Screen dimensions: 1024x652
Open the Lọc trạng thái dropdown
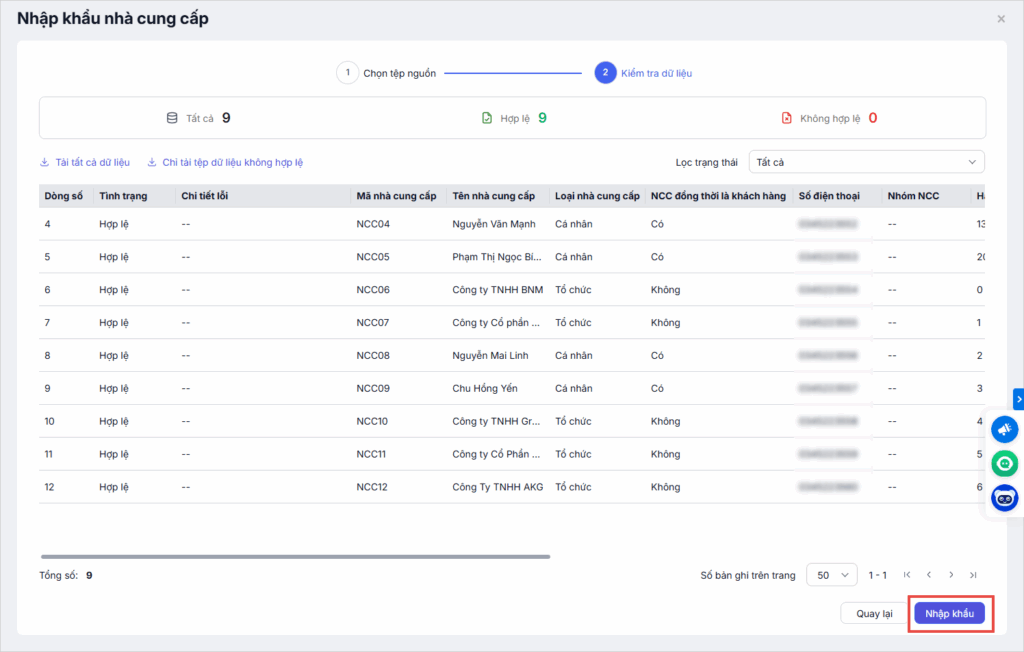coord(866,162)
